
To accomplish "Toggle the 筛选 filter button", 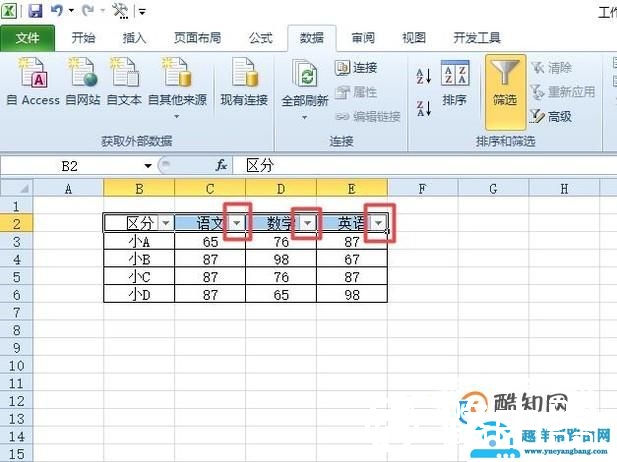I will coord(505,92).
